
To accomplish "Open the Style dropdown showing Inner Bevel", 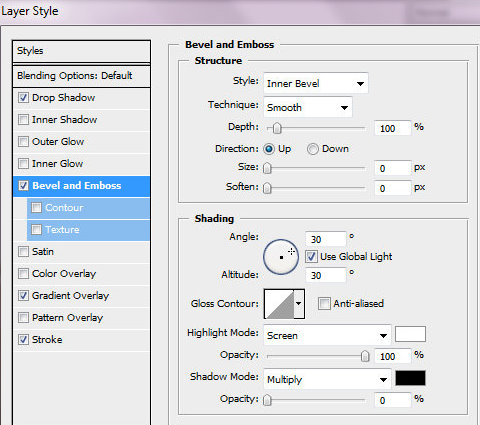I will pyautogui.click(x=316, y=83).
